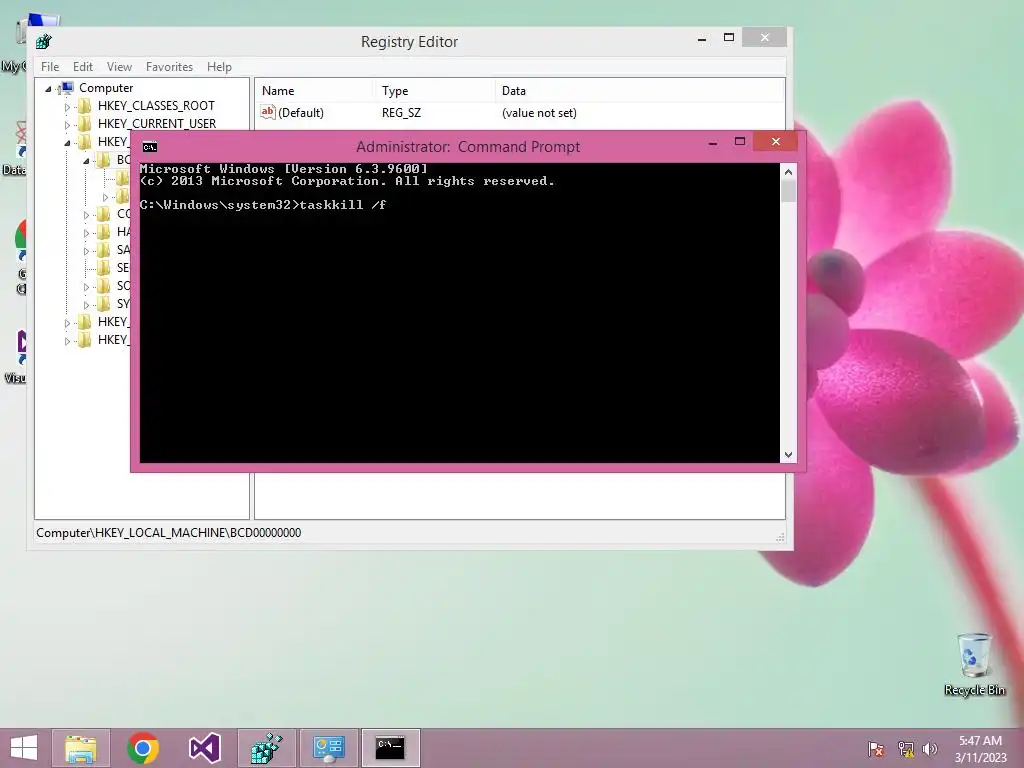
Task: Minimize the Registry Editor window
Action: click(702, 39)
